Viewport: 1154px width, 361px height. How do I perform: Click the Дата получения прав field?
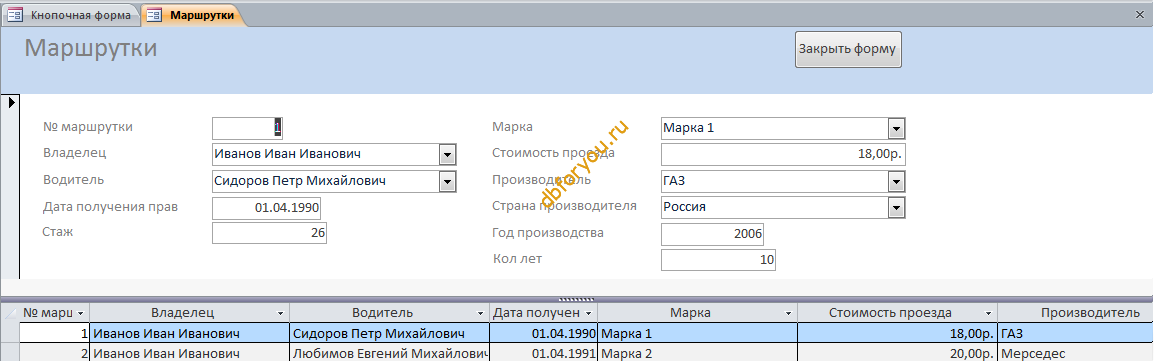266,208
